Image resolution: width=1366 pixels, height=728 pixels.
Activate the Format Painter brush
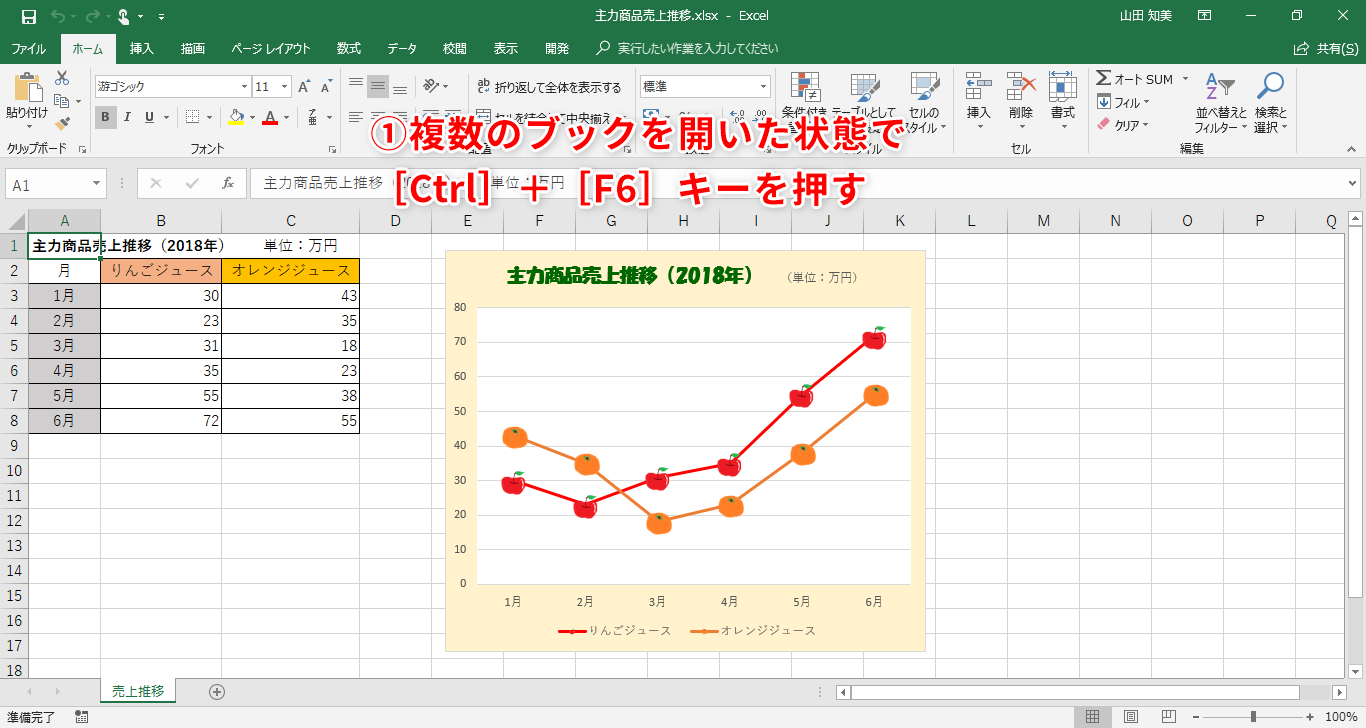[x=62, y=124]
